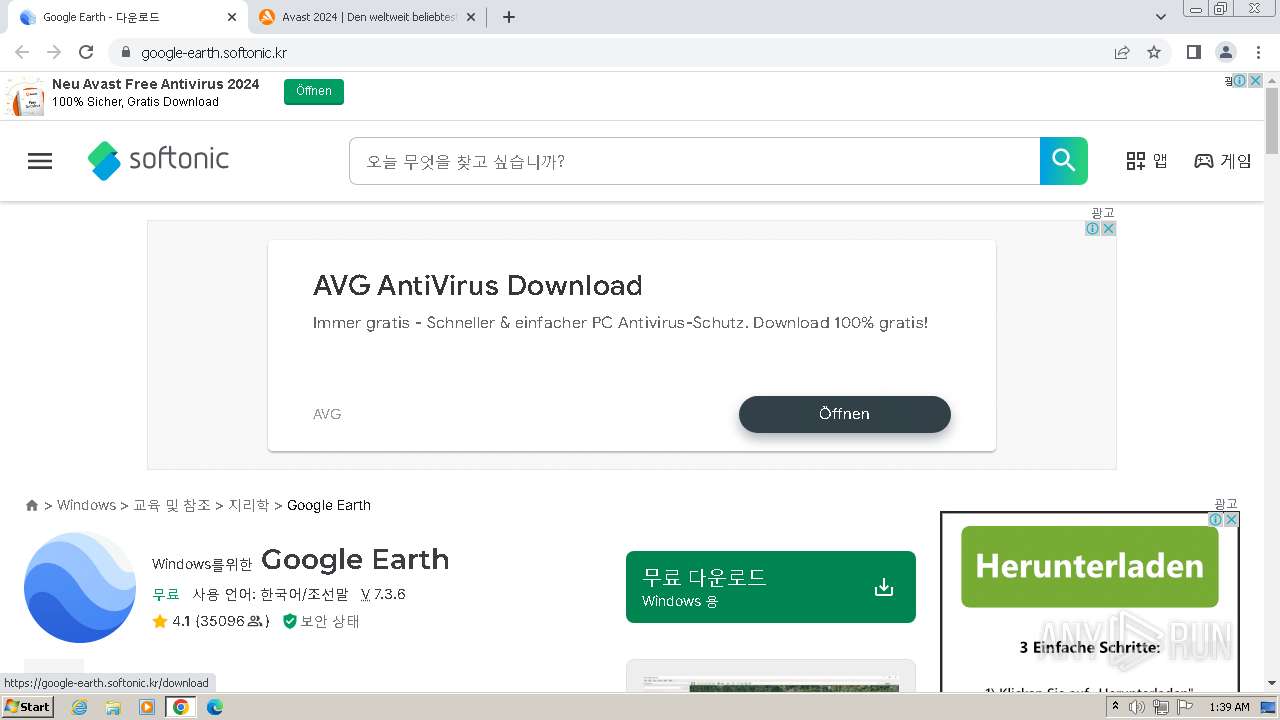Open the 앱 apps section
Viewport: 1280px width, 720px height.
[1146, 161]
